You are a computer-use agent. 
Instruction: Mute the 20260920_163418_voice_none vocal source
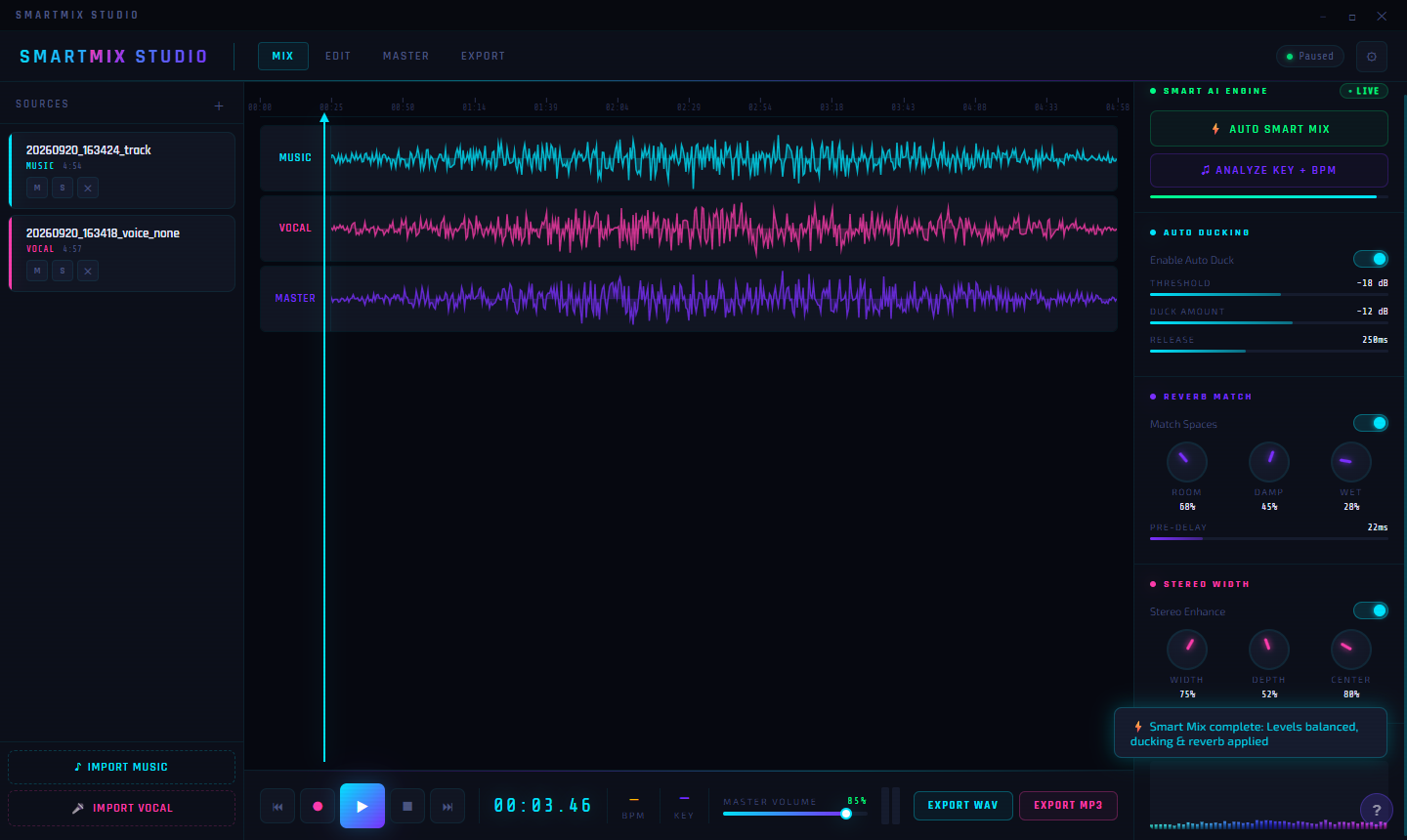tap(37, 271)
